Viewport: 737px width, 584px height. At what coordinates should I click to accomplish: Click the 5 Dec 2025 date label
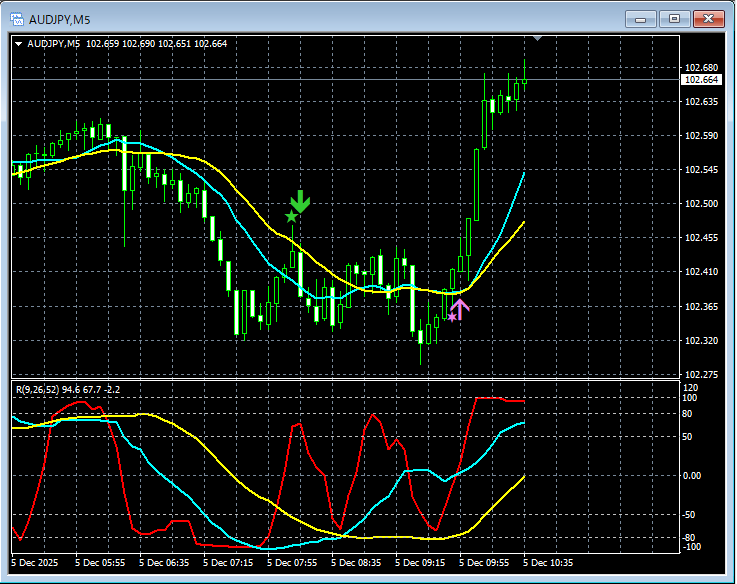click(36, 563)
